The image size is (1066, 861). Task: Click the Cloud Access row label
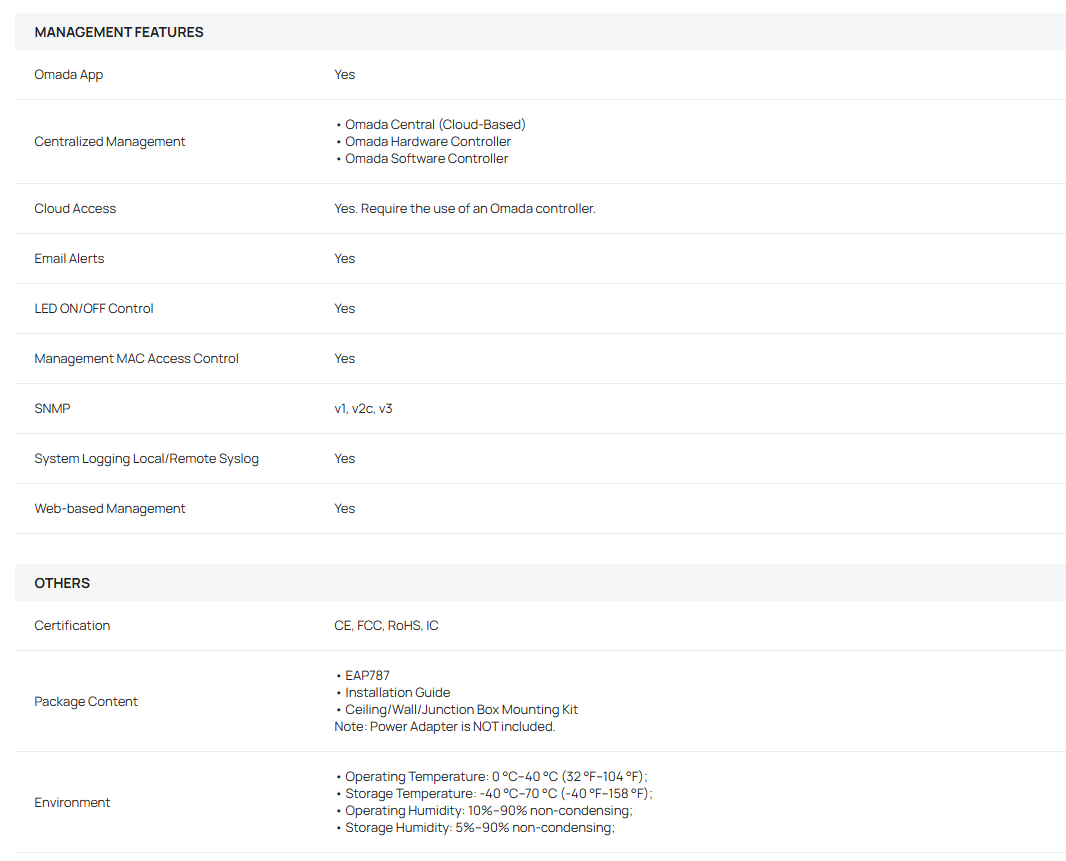[x=75, y=209]
